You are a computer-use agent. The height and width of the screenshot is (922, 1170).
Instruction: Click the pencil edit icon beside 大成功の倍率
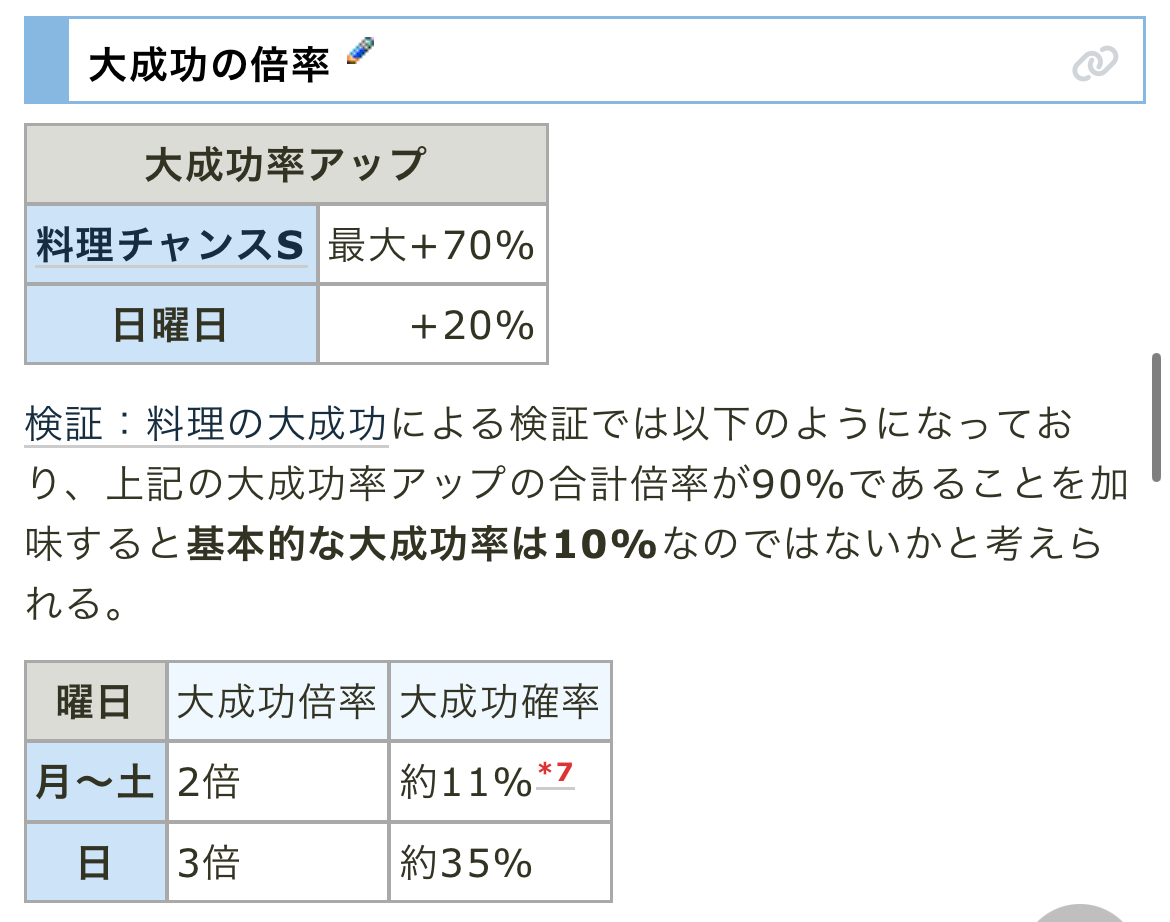click(360, 50)
